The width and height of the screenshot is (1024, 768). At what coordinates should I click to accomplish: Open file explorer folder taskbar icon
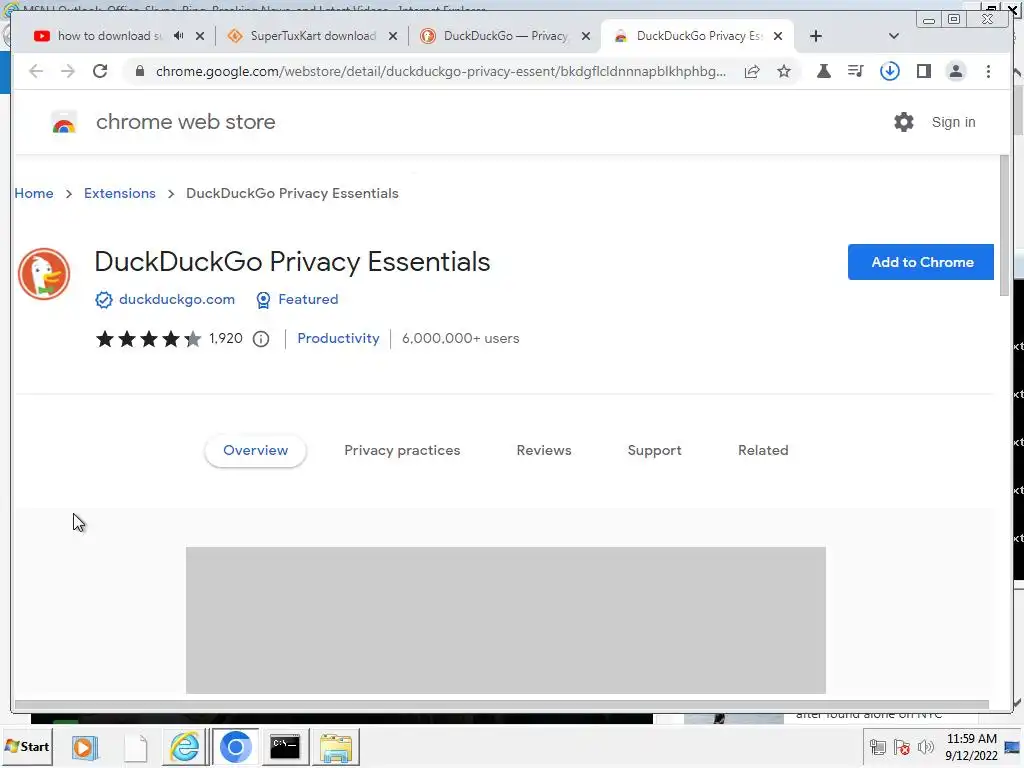[336, 747]
